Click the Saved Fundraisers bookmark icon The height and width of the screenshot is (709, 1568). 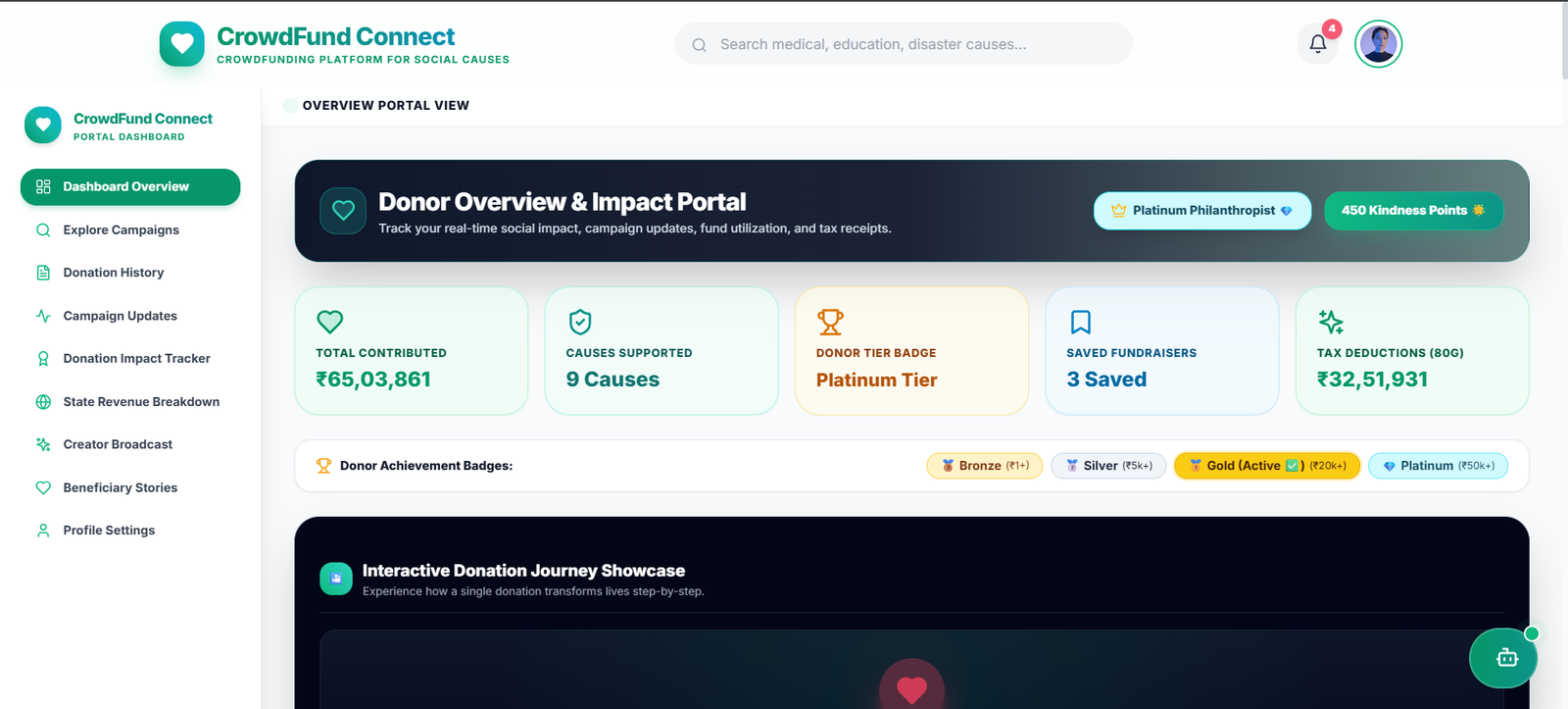point(1081,322)
